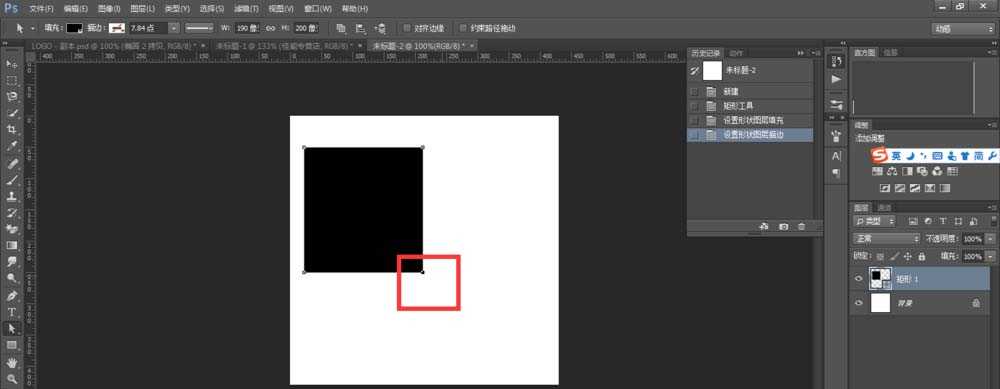The image size is (1000, 389).
Task: Select the Zoom magnifier tool
Action: click(11, 378)
